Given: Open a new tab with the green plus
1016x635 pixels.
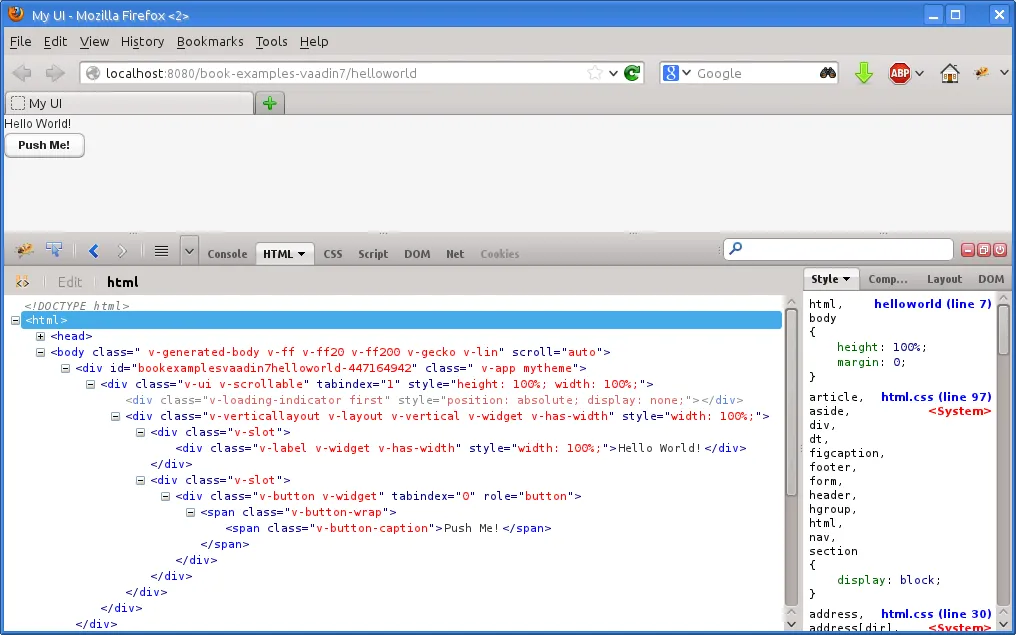Looking at the screenshot, I should click(269, 102).
